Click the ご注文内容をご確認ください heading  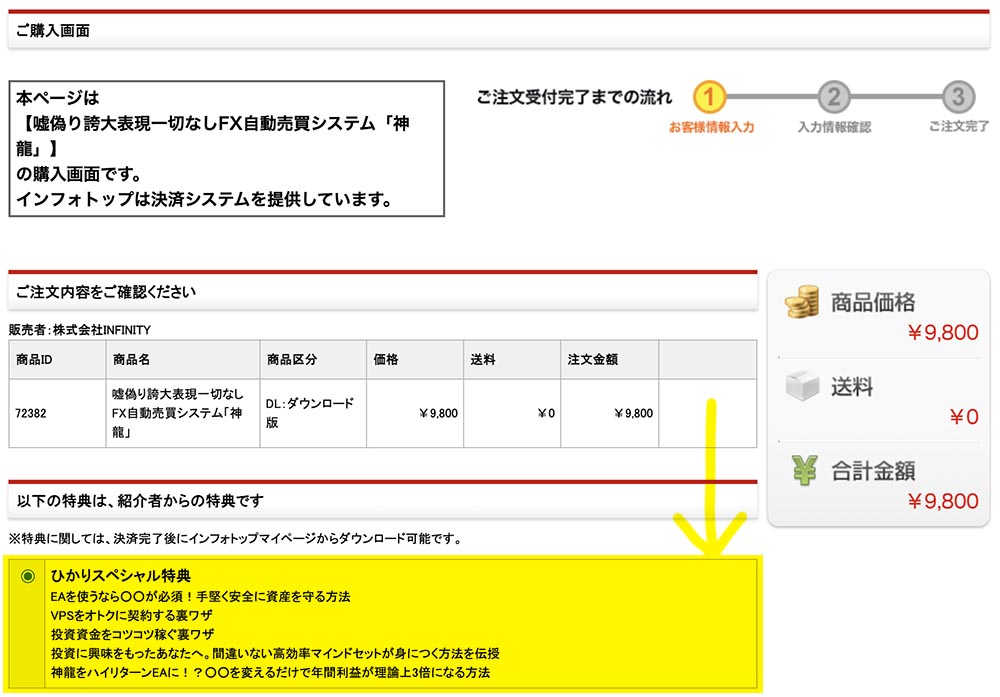tap(105, 292)
